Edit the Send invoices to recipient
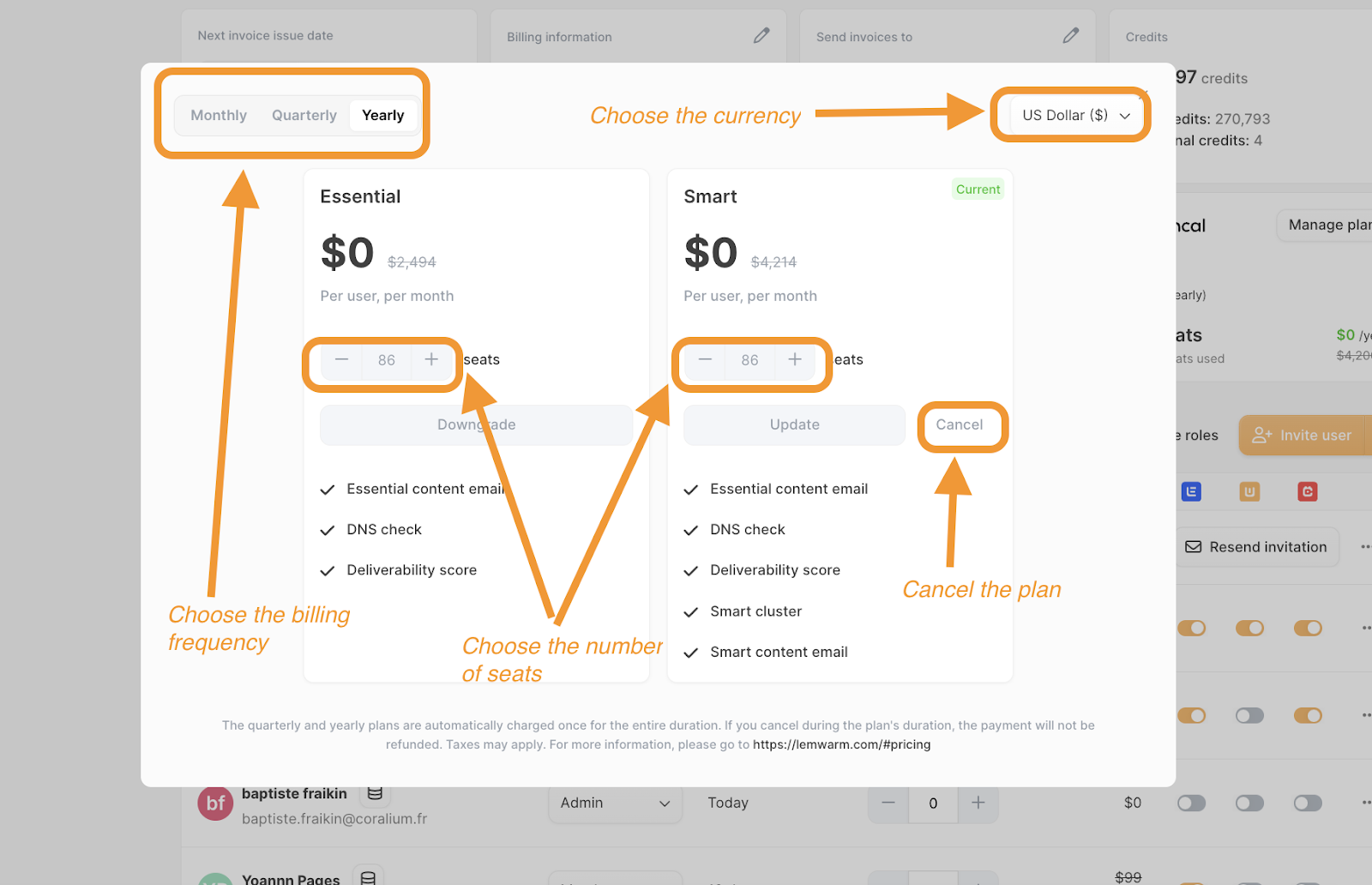The width and height of the screenshot is (1372, 885). click(1070, 36)
